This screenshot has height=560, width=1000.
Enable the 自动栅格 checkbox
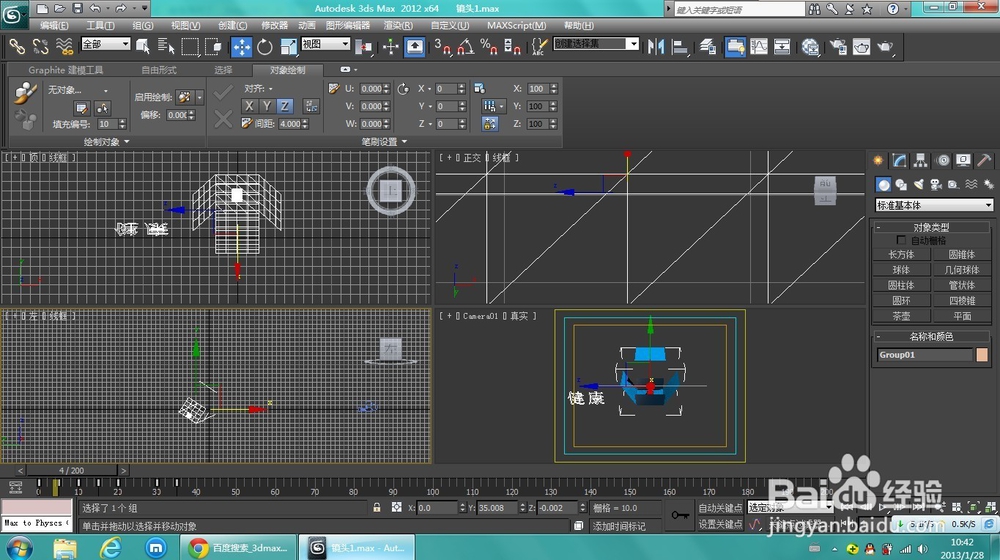(x=902, y=241)
